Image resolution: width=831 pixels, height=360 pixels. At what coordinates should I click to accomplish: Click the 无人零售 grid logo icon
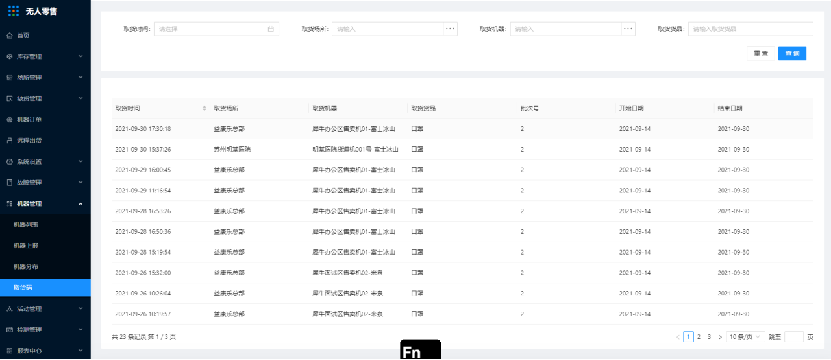[14, 11]
